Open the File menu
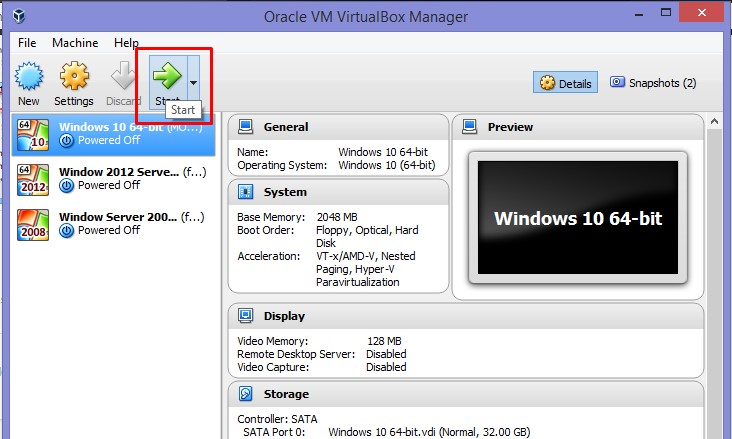732x439 pixels. click(x=27, y=43)
